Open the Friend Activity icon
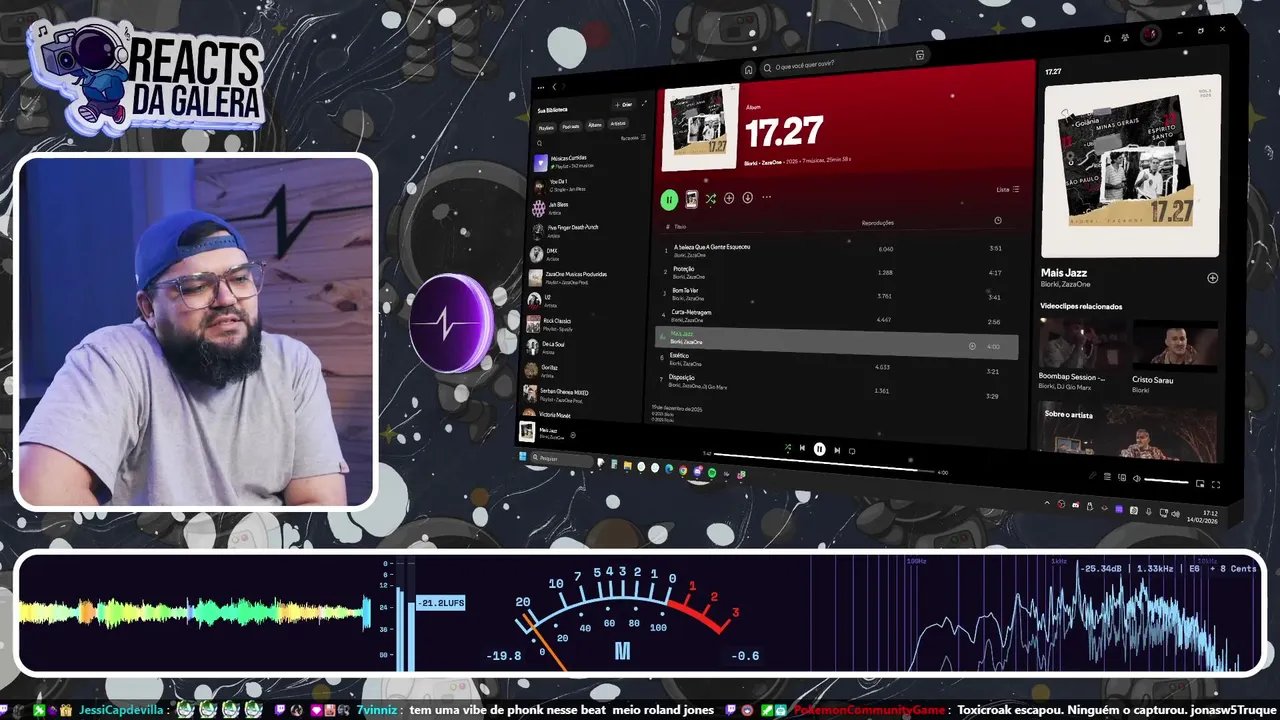This screenshot has width=1280, height=720. [1126, 38]
